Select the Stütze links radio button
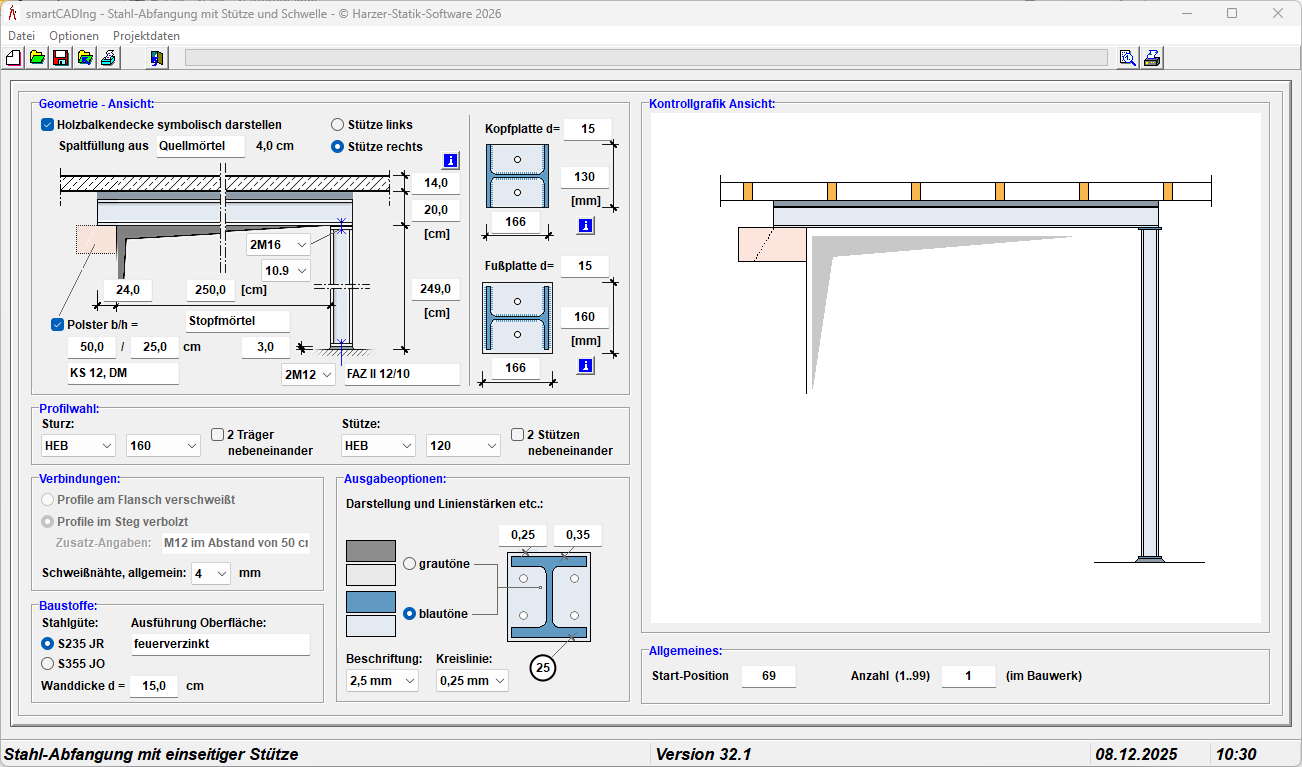 pyautogui.click(x=338, y=125)
